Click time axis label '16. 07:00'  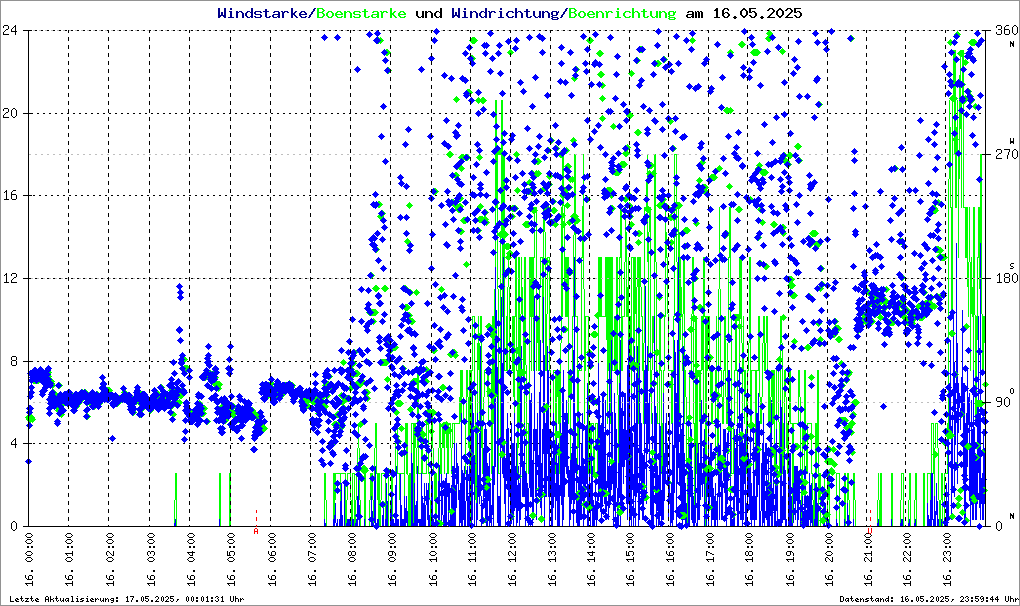tap(312, 559)
